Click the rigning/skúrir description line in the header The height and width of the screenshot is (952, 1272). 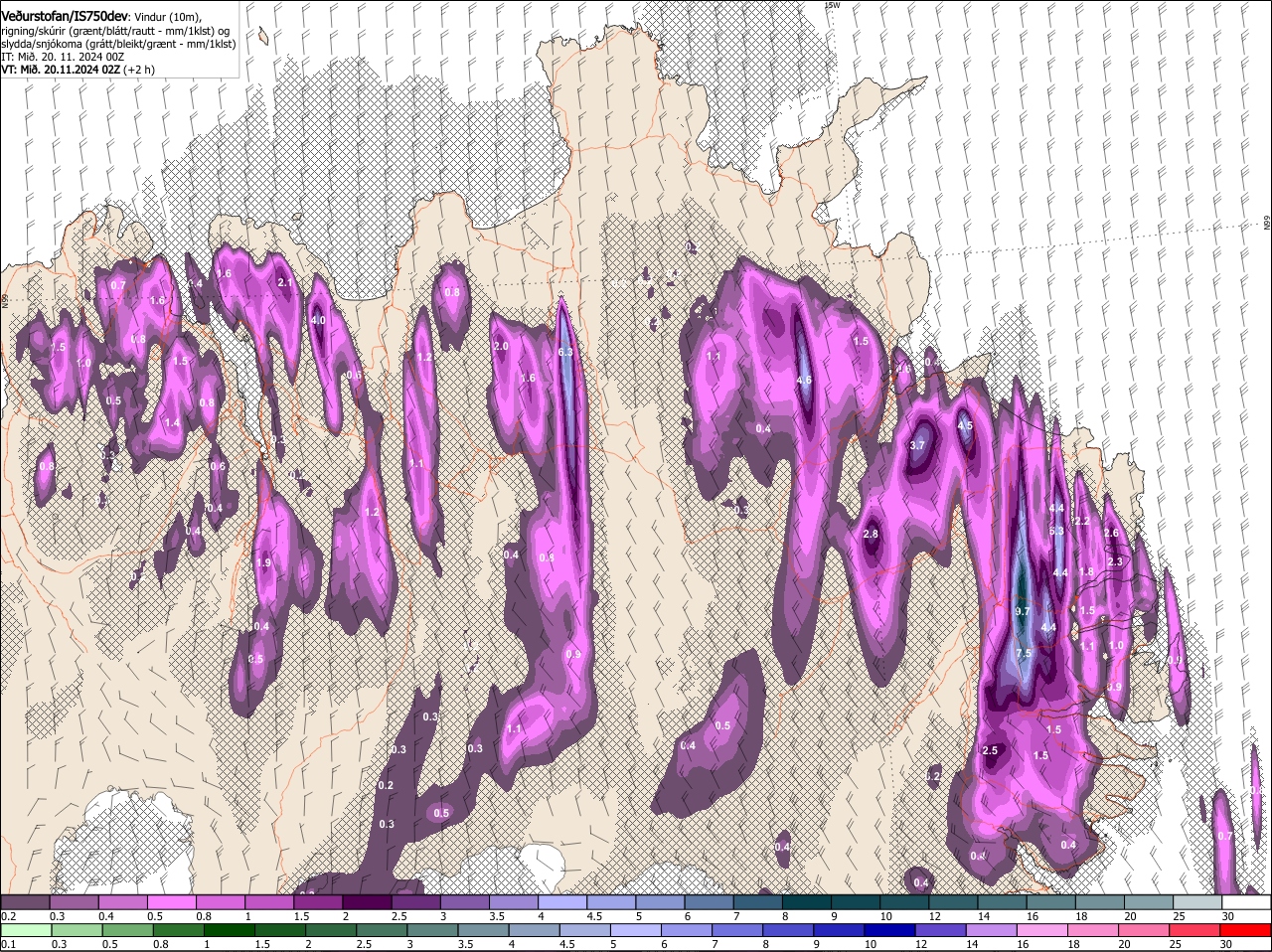click(x=115, y=30)
